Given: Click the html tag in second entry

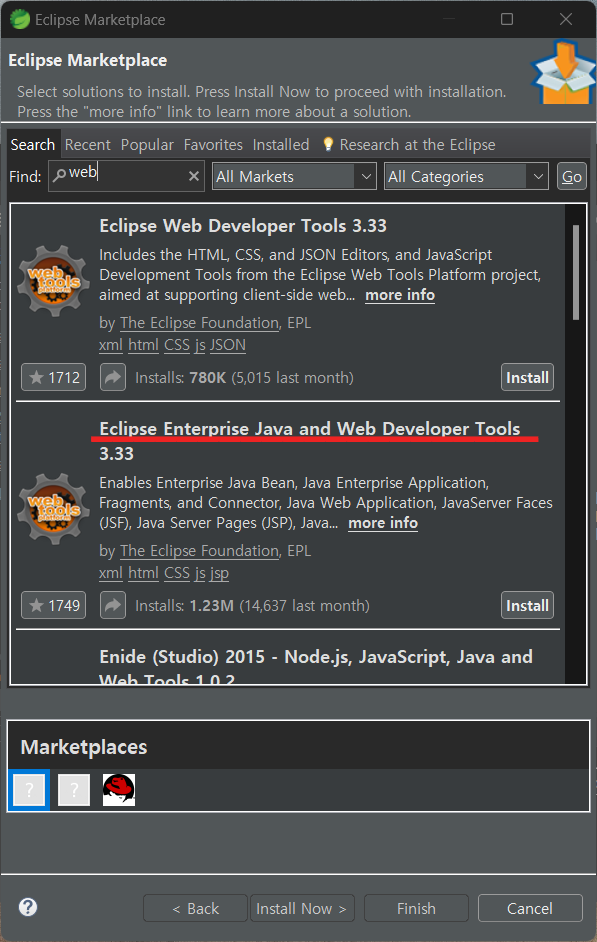Looking at the screenshot, I should point(144,573).
